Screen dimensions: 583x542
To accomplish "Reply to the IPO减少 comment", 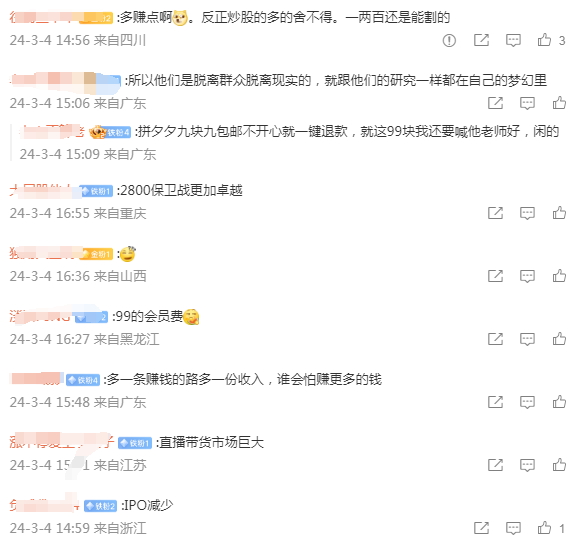I will tap(513, 528).
